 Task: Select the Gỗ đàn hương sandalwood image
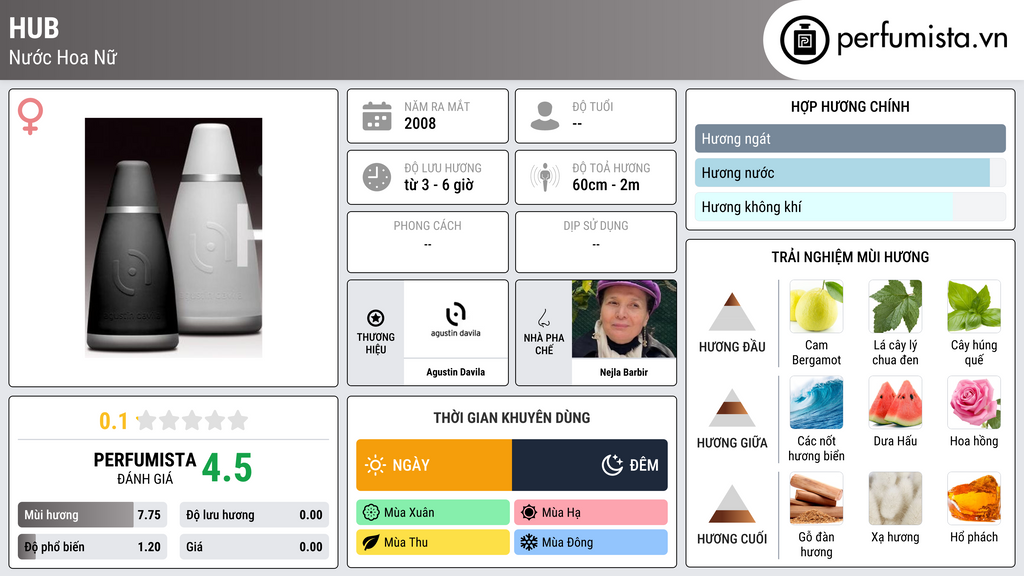point(816,498)
